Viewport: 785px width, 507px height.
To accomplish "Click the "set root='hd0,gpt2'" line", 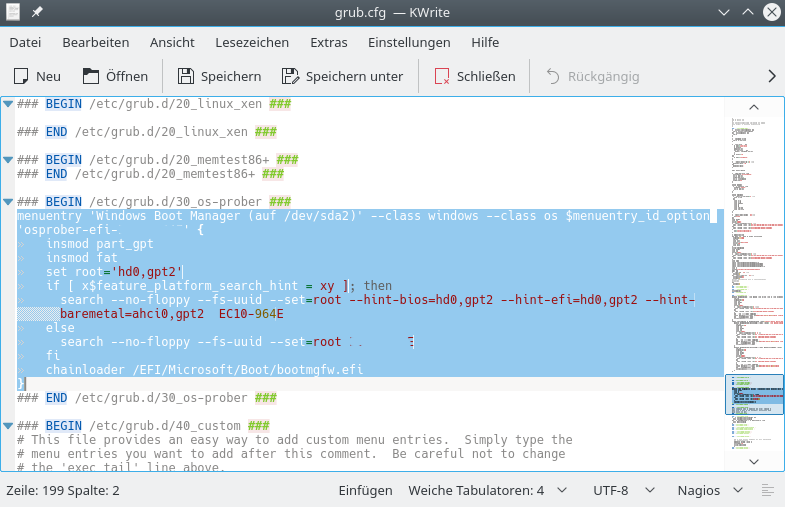I will pos(114,272).
